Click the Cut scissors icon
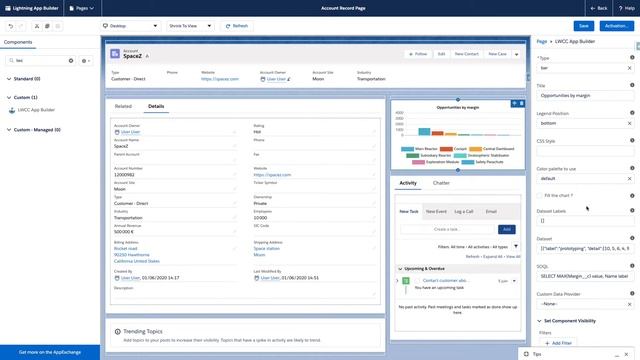The height and width of the screenshot is (360, 640). tap(37, 26)
